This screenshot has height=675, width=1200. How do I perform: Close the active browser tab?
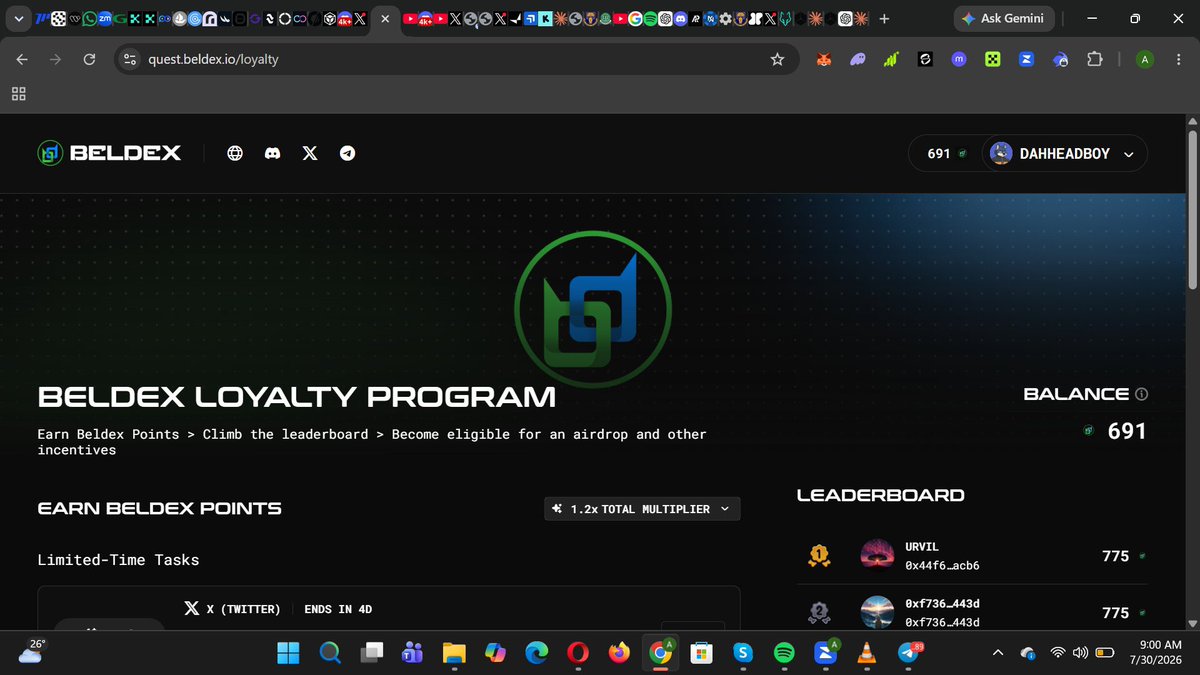click(x=386, y=19)
